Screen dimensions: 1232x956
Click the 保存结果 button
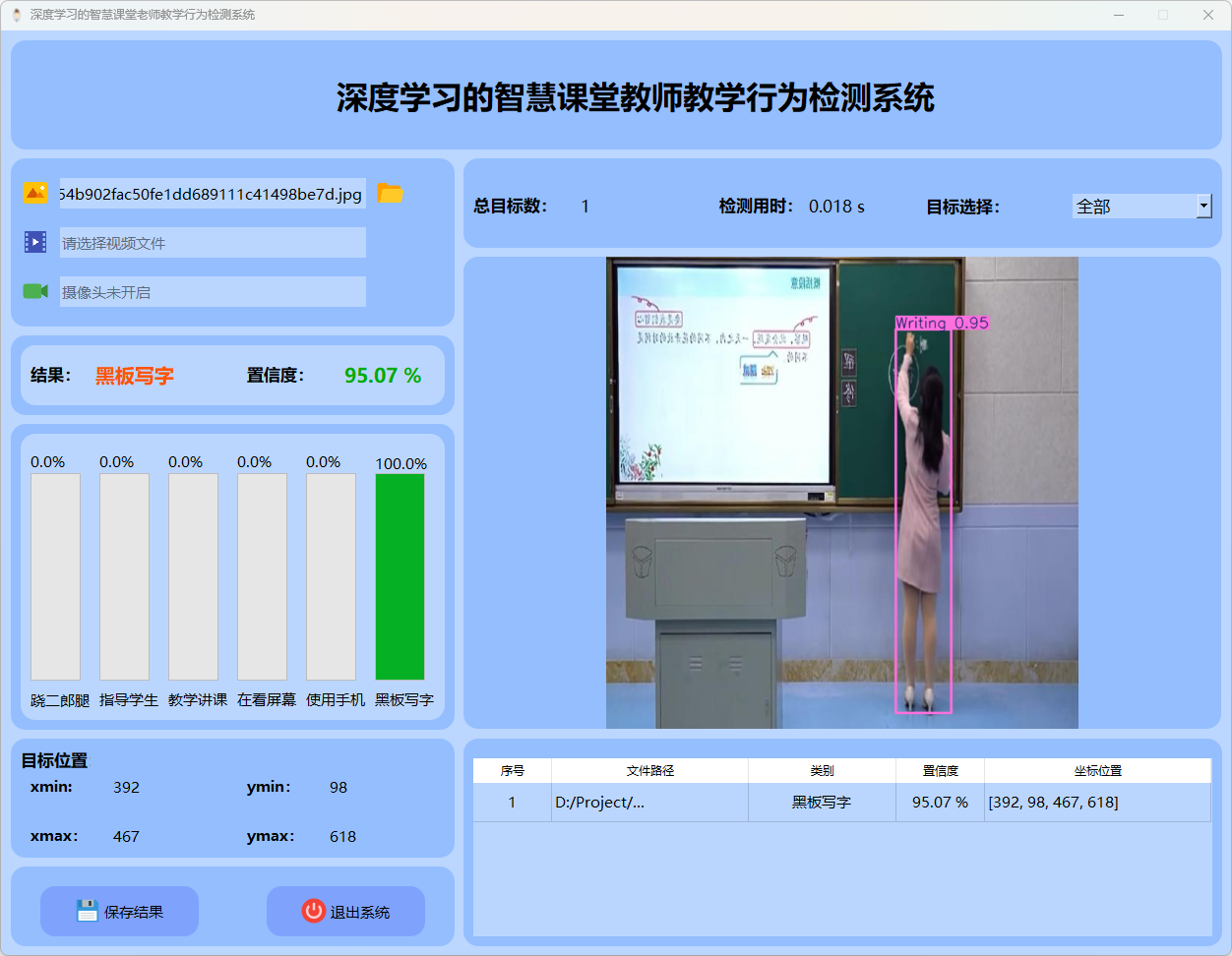119,912
